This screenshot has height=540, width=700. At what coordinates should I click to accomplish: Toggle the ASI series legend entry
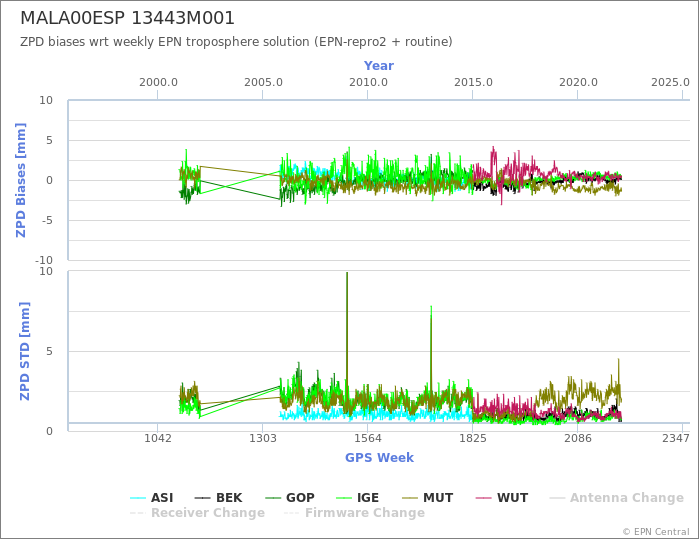point(151,498)
